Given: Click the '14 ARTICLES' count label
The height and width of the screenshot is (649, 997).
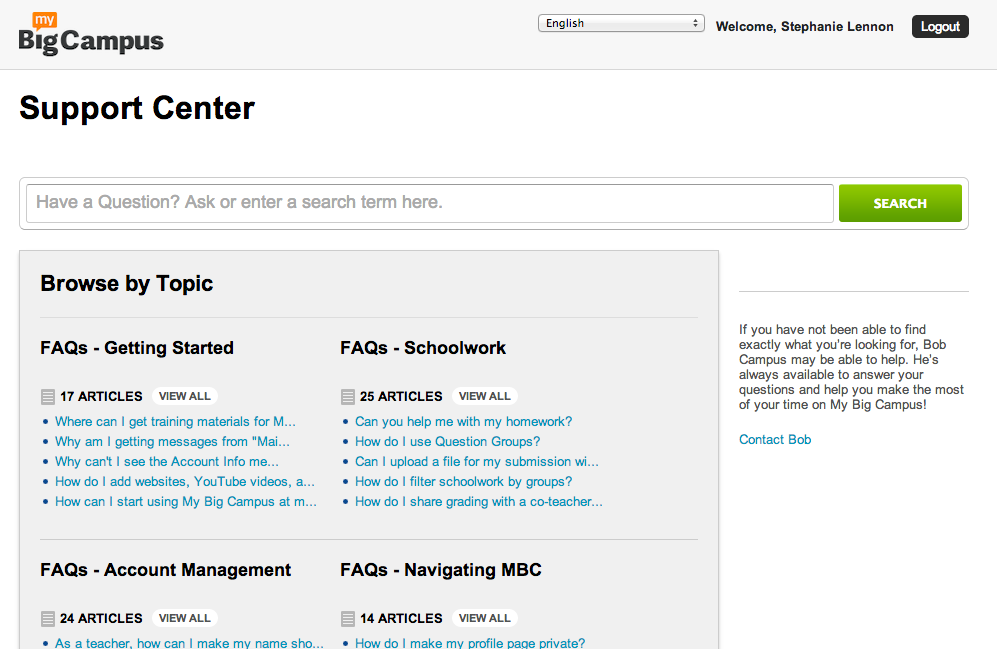Looking at the screenshot, I should (x=401, y=618).
